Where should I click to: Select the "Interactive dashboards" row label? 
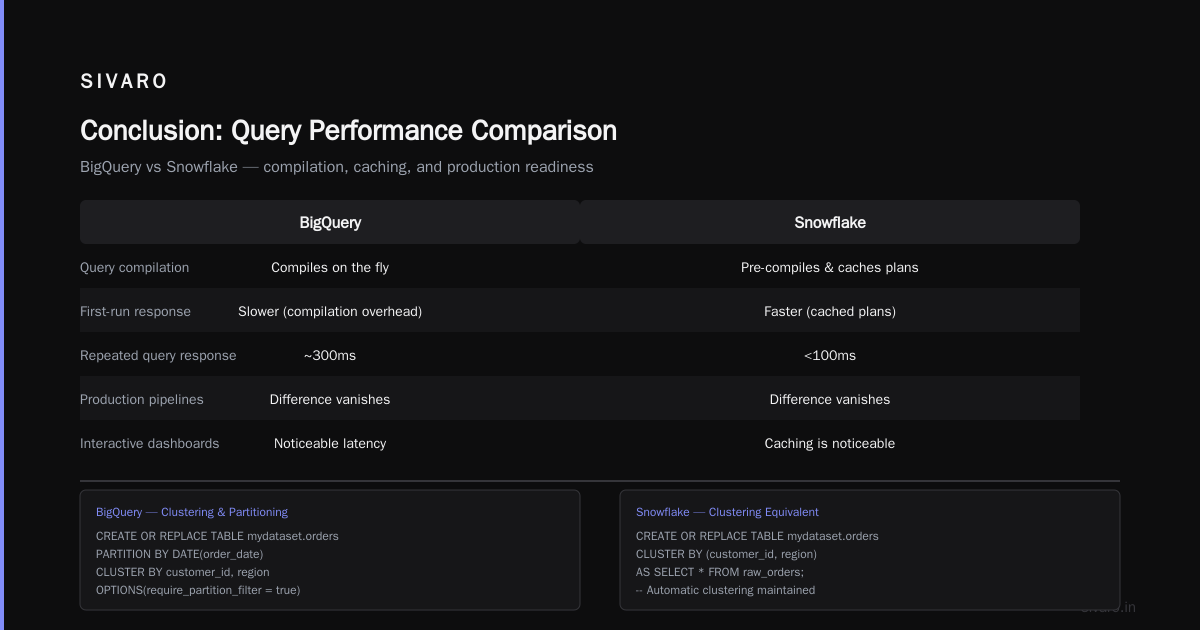[150, 444]
